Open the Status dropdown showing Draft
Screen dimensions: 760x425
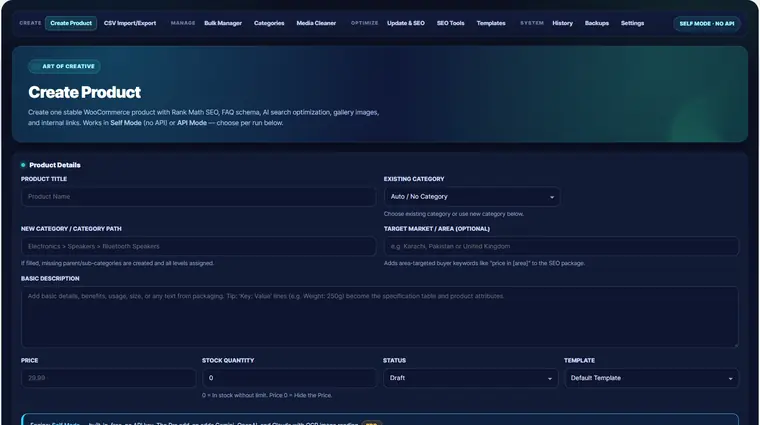(x=470, y=378)
